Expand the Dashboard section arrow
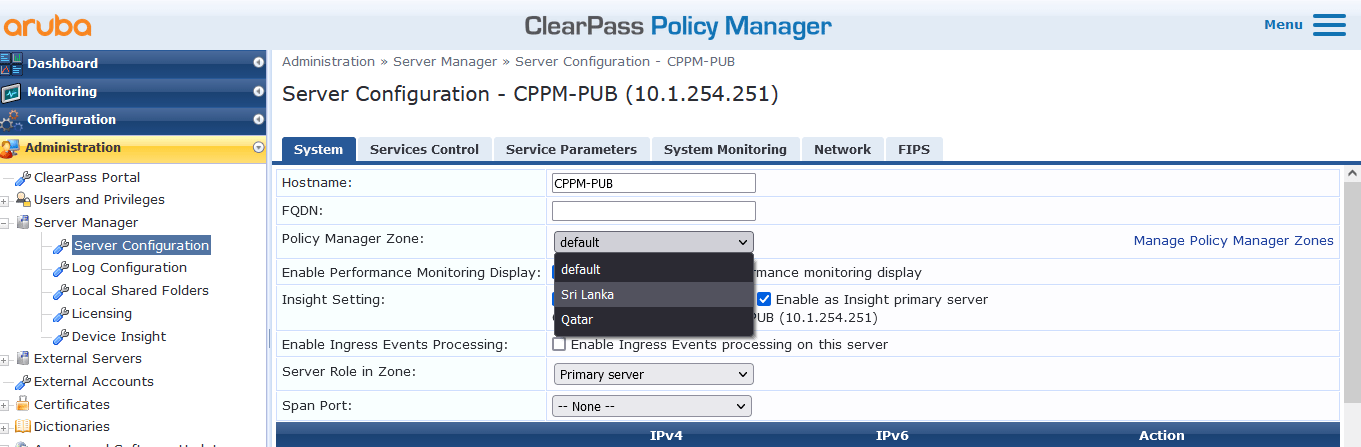This screenshot has width=1361, height=447. (x=259, y=63)
